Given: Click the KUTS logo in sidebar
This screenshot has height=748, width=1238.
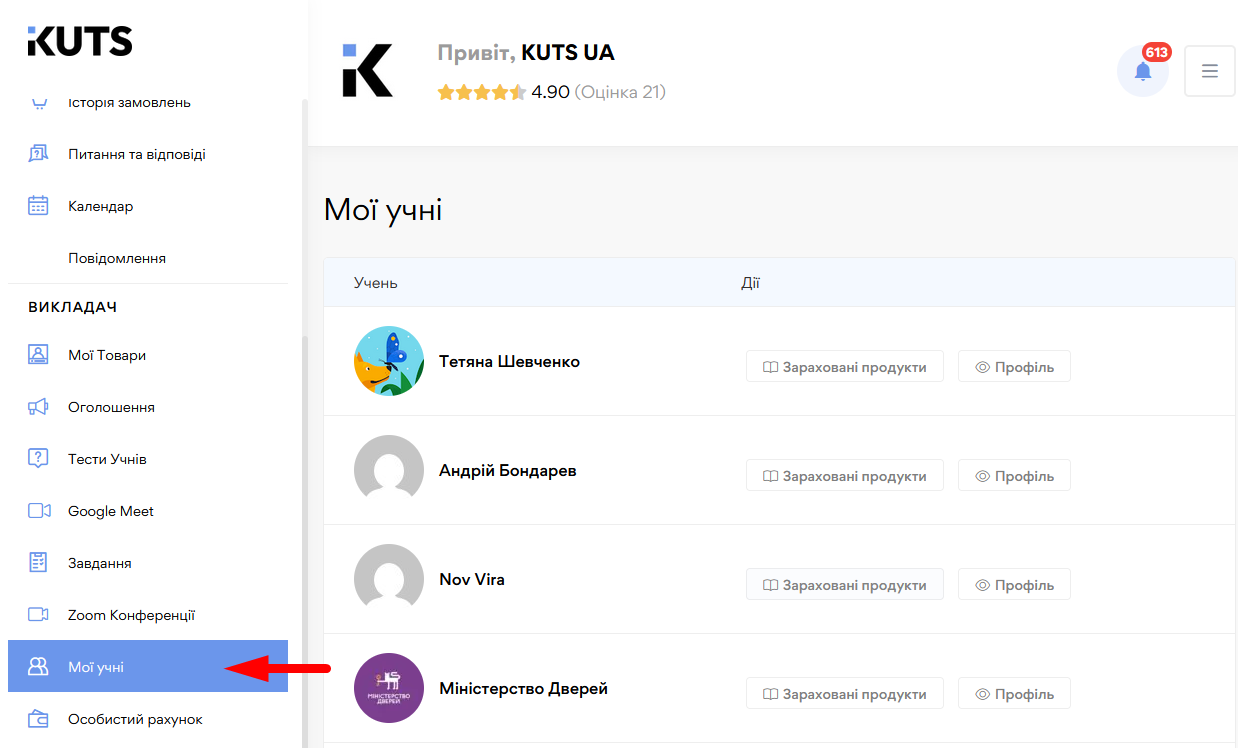Looking at the screenshot, I should [x=80, y=41].
